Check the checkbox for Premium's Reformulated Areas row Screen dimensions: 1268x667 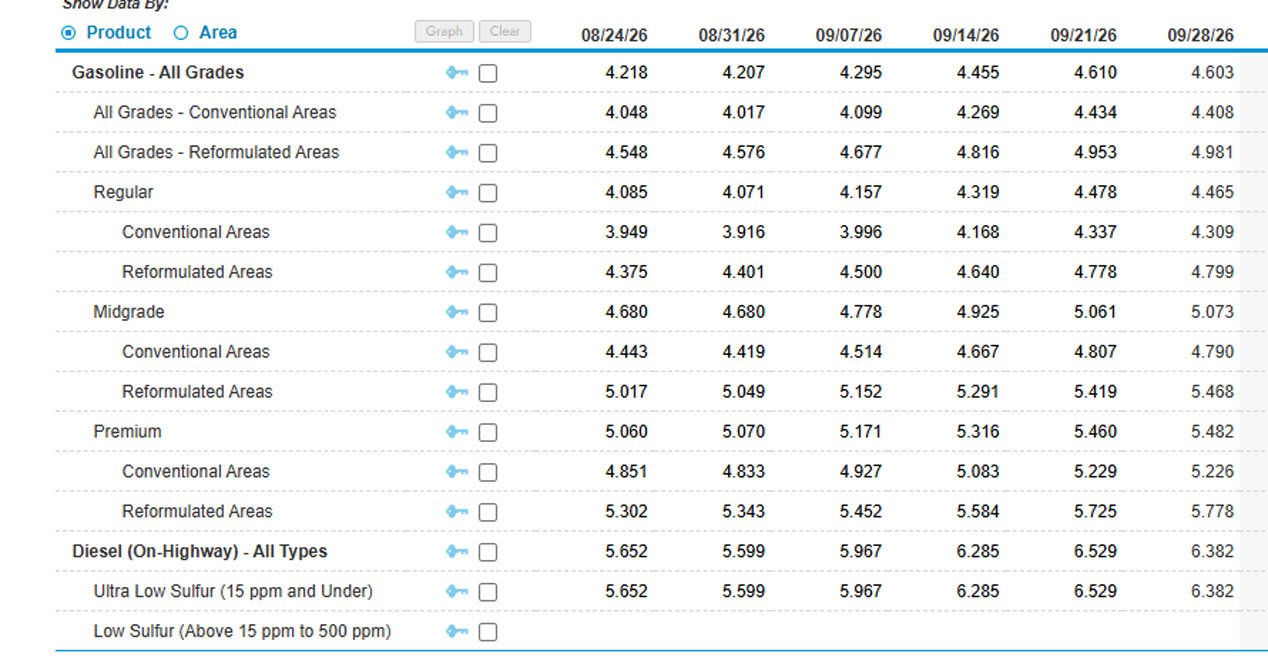(x=488, y=512)
